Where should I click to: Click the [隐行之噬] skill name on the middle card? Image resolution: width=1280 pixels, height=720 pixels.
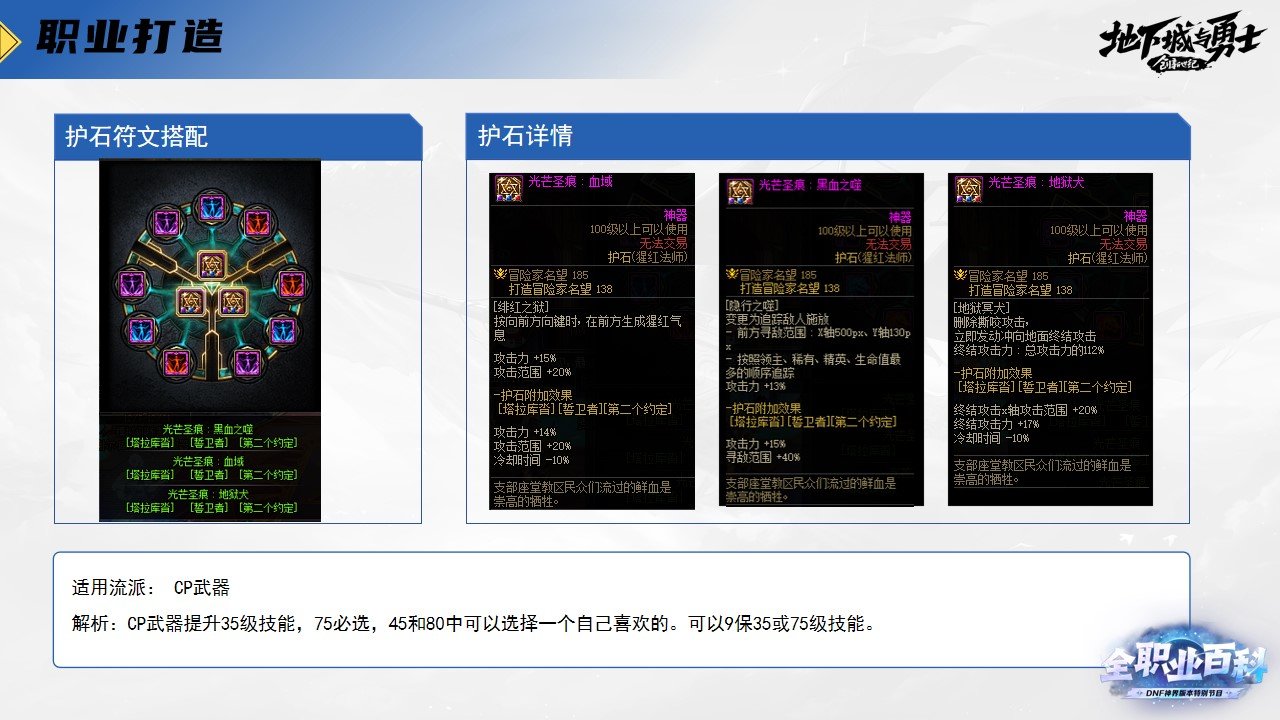pyautogui.click(x=753, y=304)
